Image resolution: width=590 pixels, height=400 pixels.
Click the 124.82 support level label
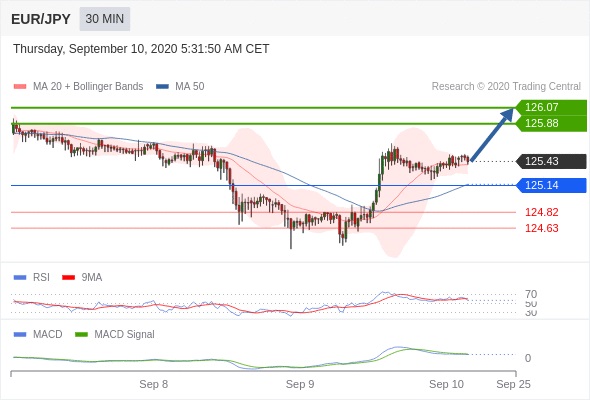click(541, 212)
